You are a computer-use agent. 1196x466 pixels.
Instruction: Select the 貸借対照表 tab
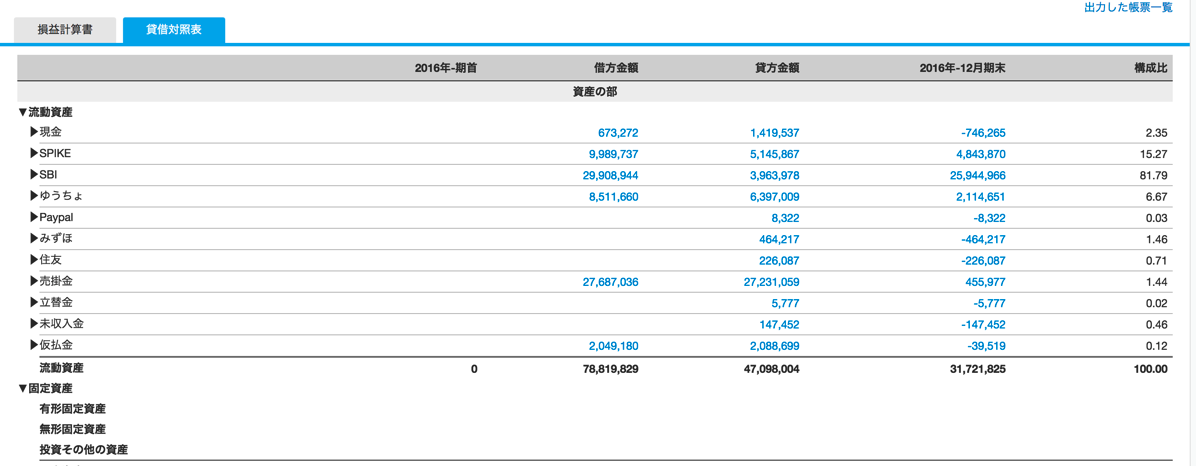pos(174,31)
